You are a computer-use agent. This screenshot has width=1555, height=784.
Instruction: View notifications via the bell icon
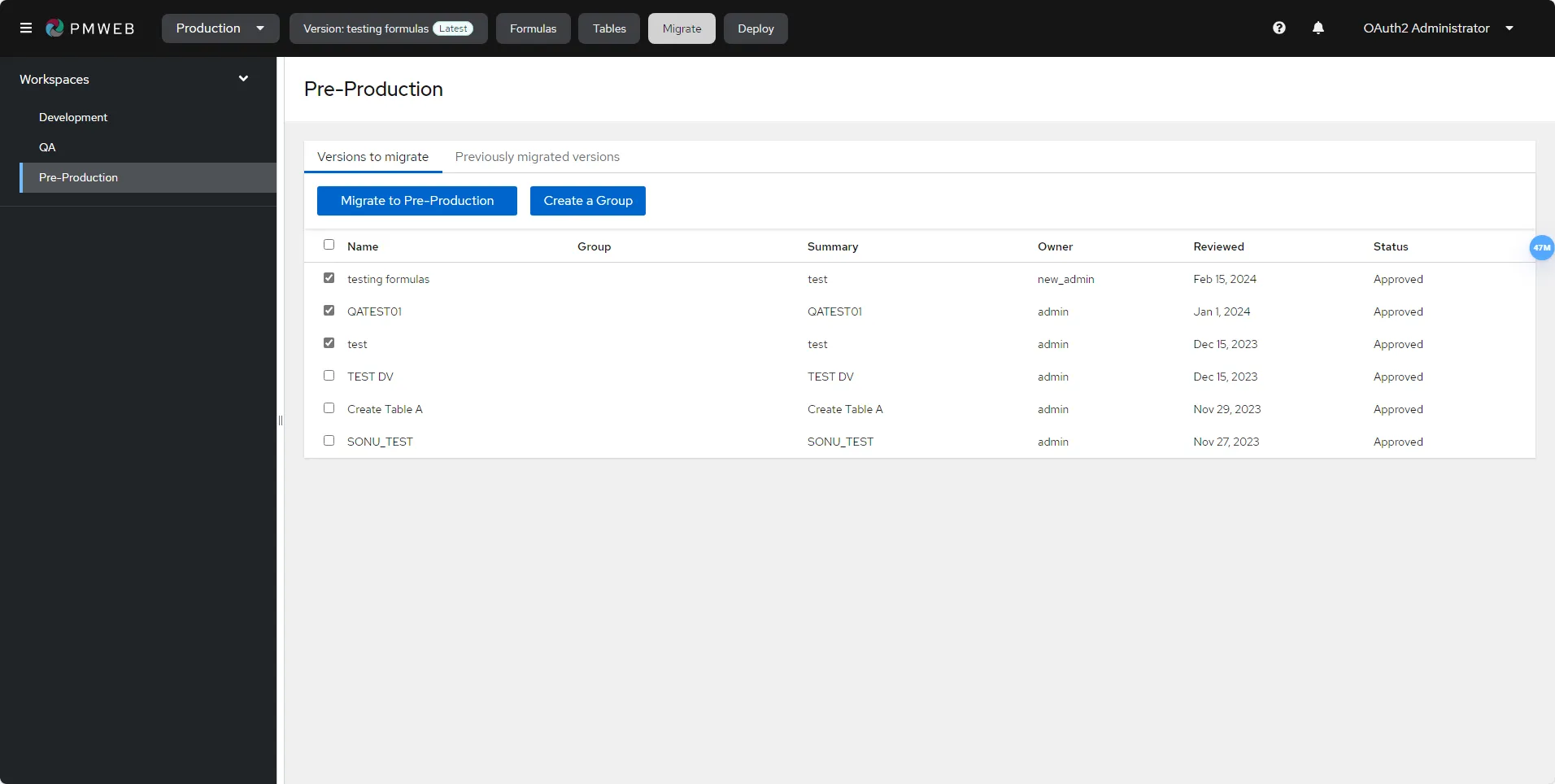(x=1318, y=27)
